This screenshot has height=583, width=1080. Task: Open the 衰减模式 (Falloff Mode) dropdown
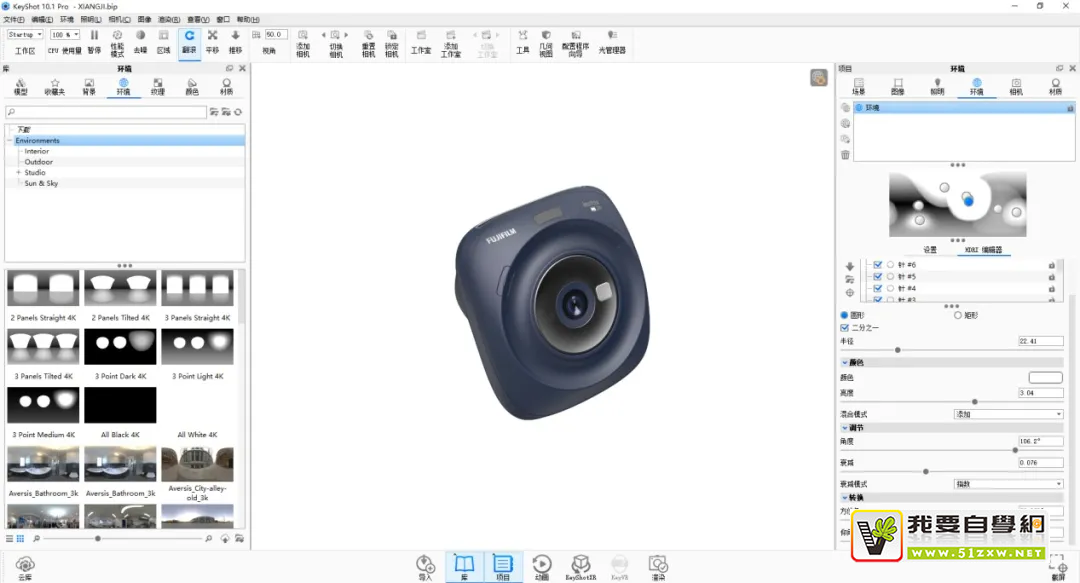tap(1008, 484)
